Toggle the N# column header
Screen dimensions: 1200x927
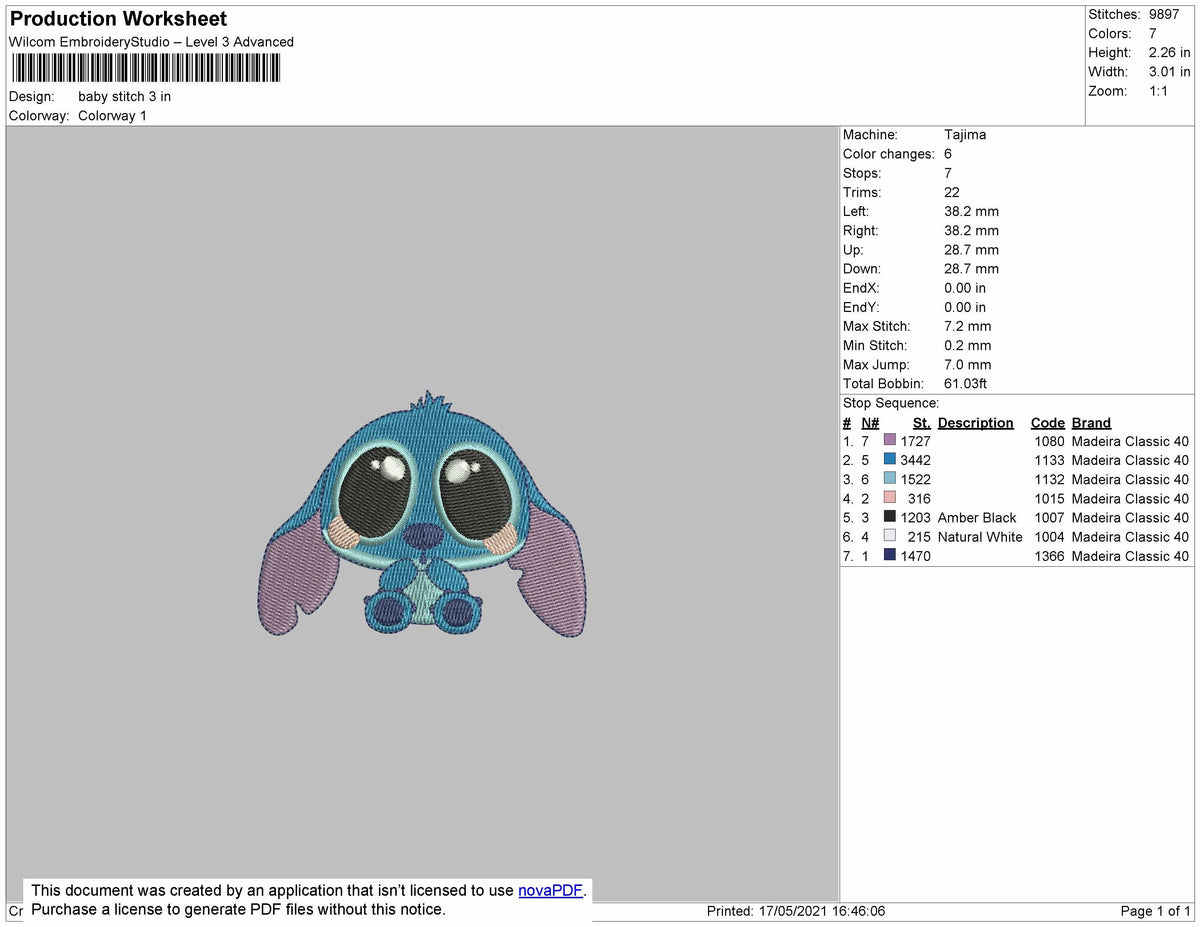(869, 422)
